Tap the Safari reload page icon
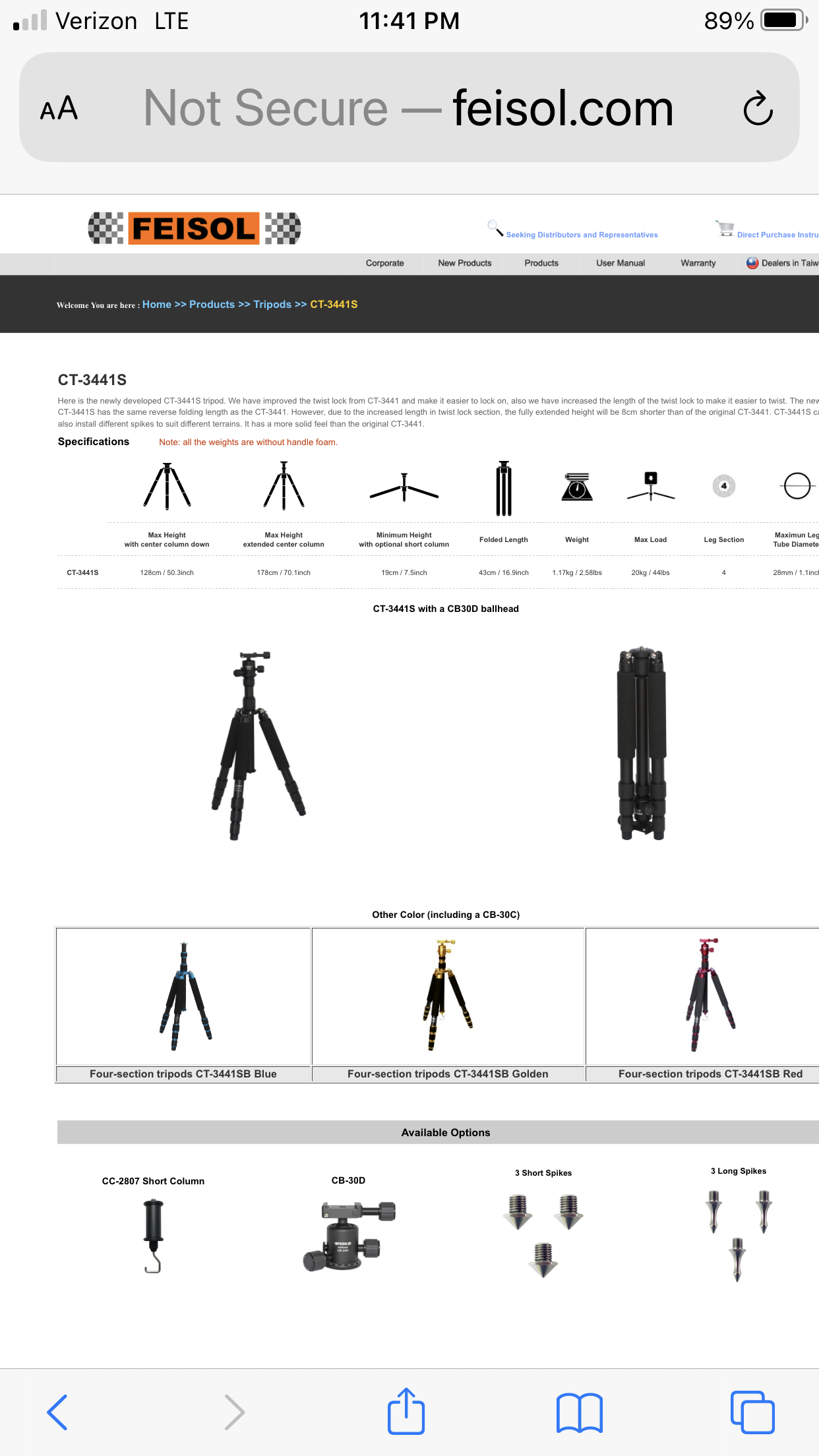The width and height of the screenshot is (819, 1456). [758, 108]
